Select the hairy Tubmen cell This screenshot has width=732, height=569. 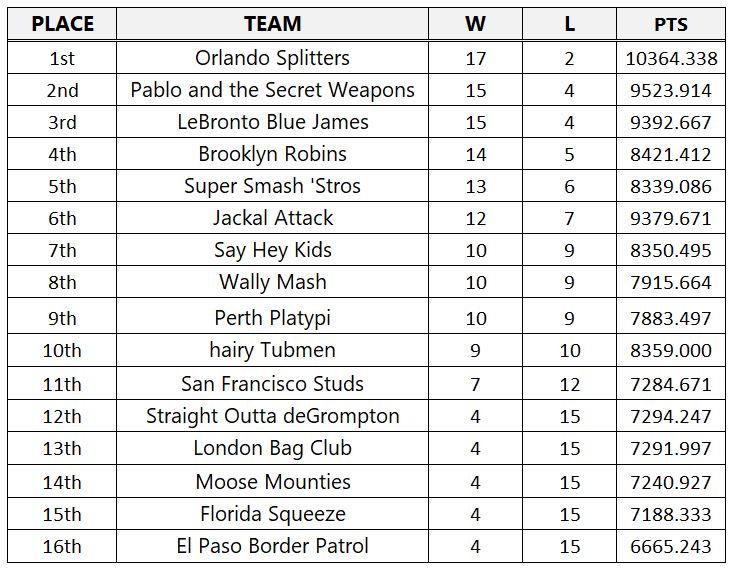pos(272,350)
